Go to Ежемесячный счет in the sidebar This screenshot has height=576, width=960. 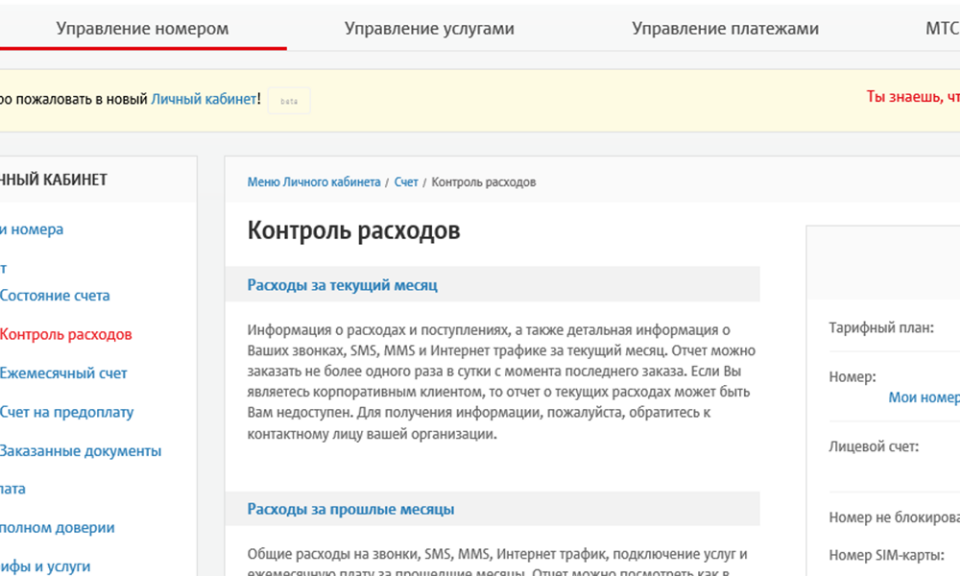(x=63, y=374)
